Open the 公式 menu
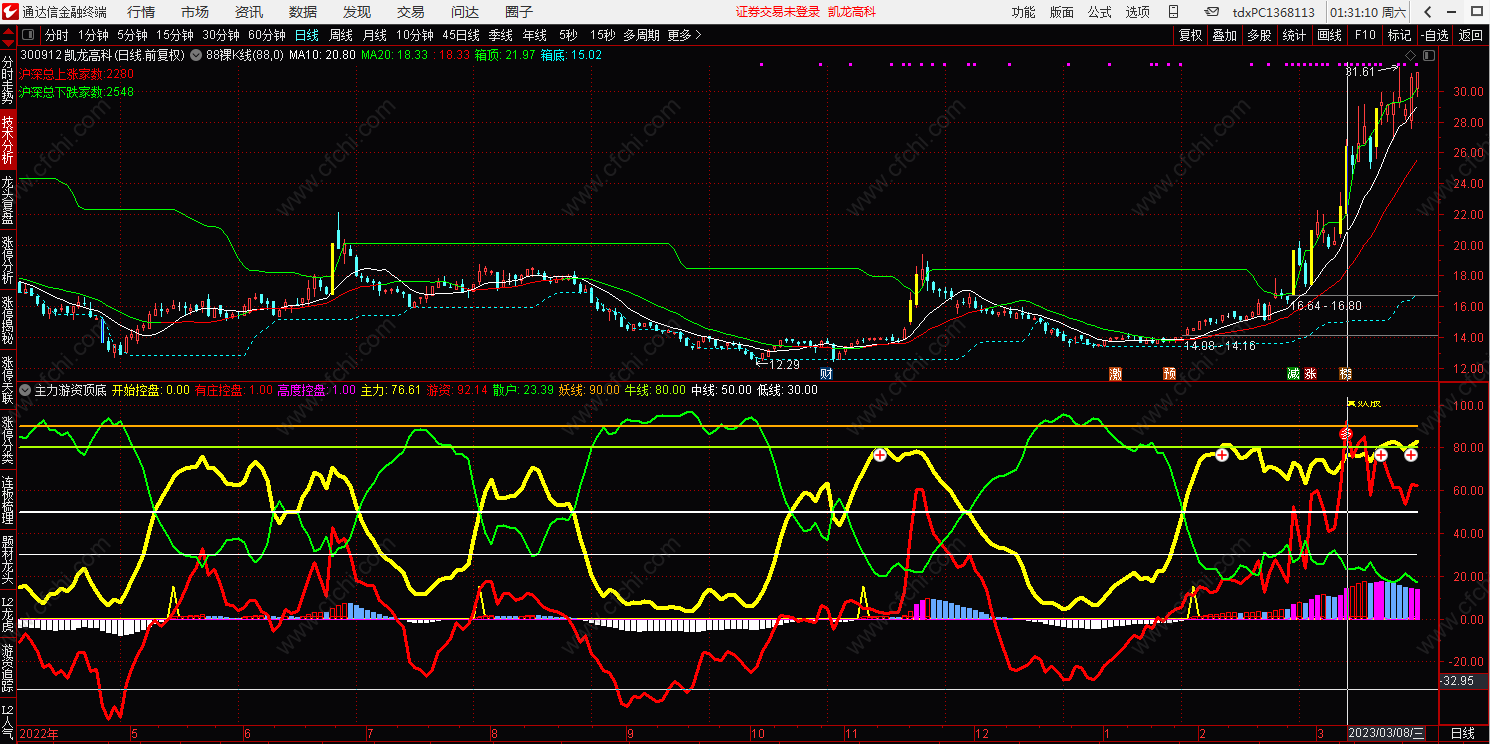The image size is (1490, 744). tap(1099, 12)
